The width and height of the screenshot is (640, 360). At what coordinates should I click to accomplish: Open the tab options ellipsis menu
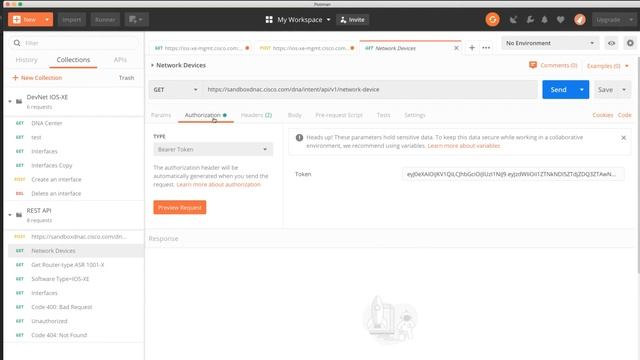[486, 48]
